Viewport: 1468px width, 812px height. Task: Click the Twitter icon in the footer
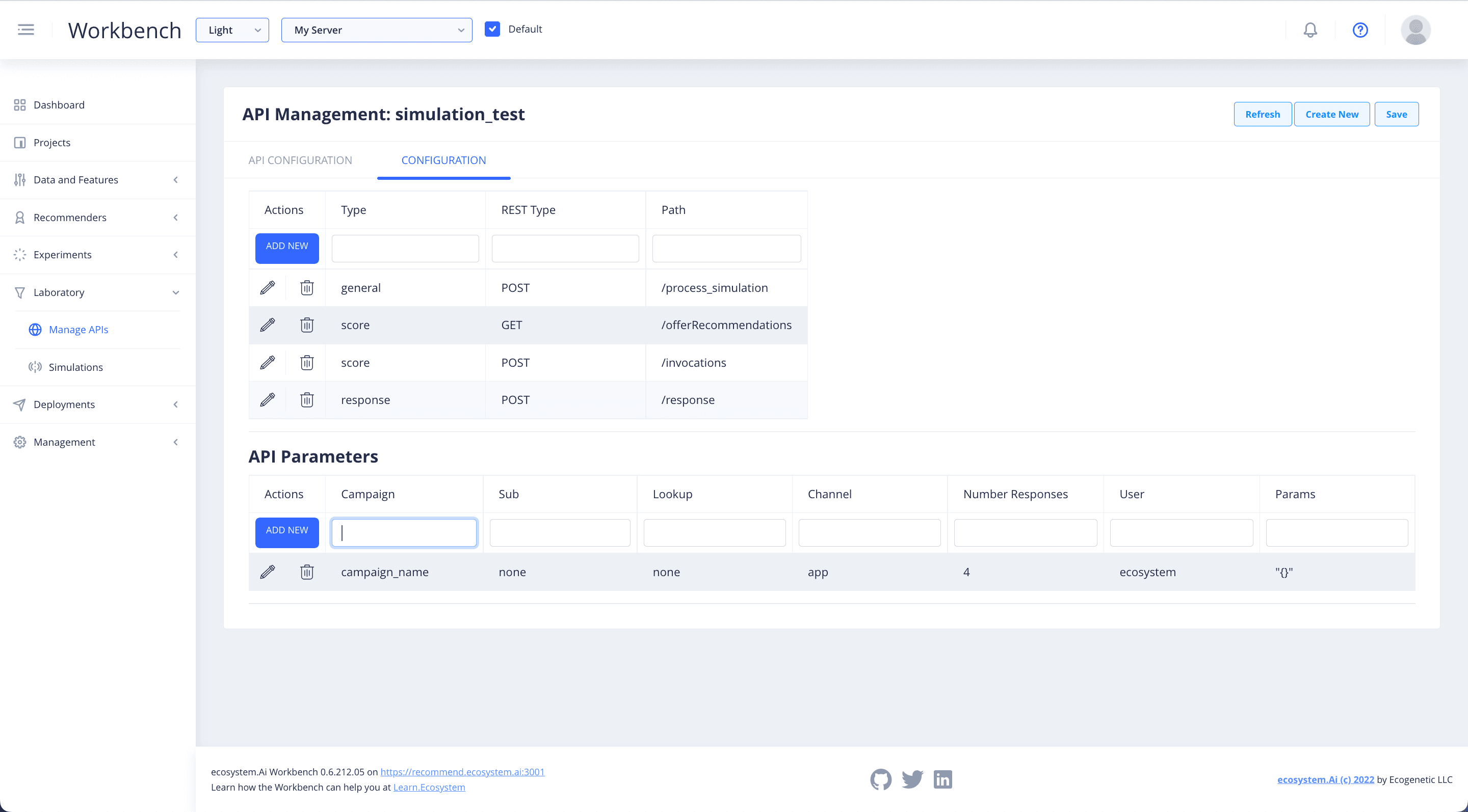(x=912, y=779)
